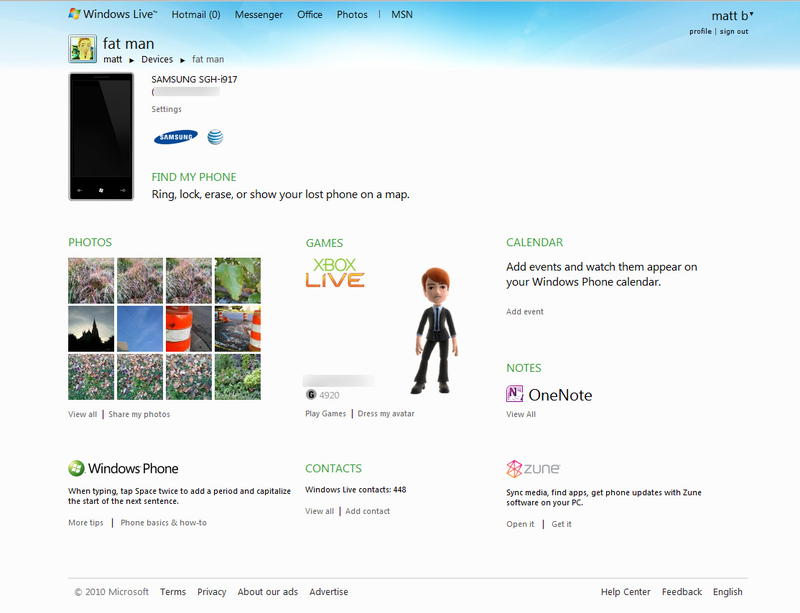Open the green plants photo in bottom row

238,377
